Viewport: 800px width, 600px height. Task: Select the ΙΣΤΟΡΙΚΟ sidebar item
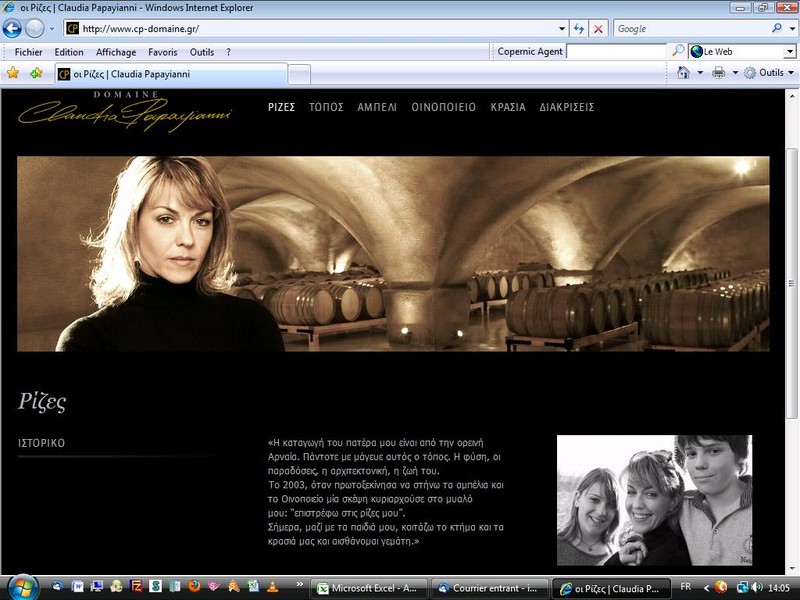click(41, 443)
